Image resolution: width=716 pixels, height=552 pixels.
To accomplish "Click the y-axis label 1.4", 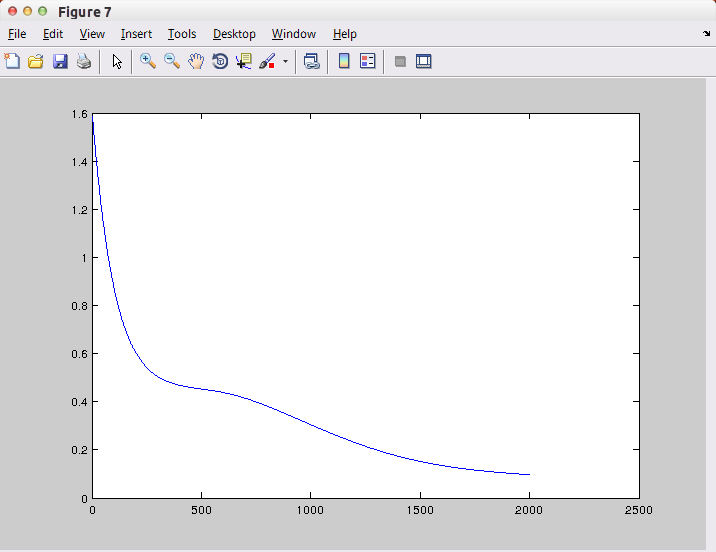I will (x=79, y=162).
